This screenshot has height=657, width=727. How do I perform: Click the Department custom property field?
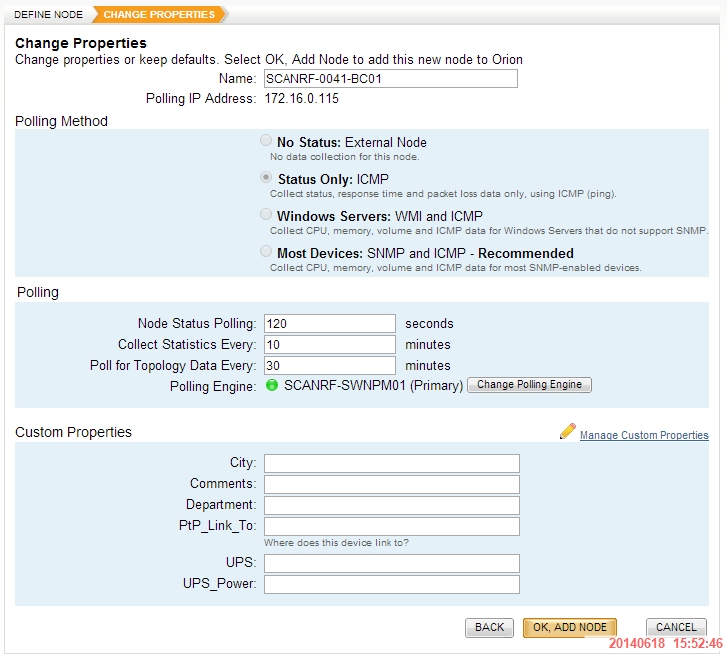392,505
